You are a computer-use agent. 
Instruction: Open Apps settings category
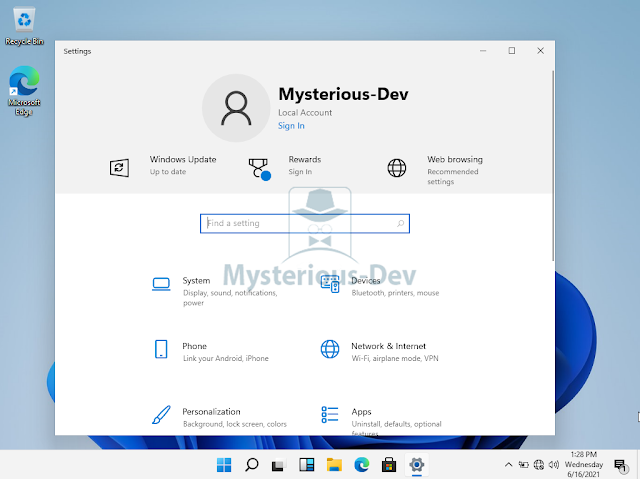click(361, 412)
